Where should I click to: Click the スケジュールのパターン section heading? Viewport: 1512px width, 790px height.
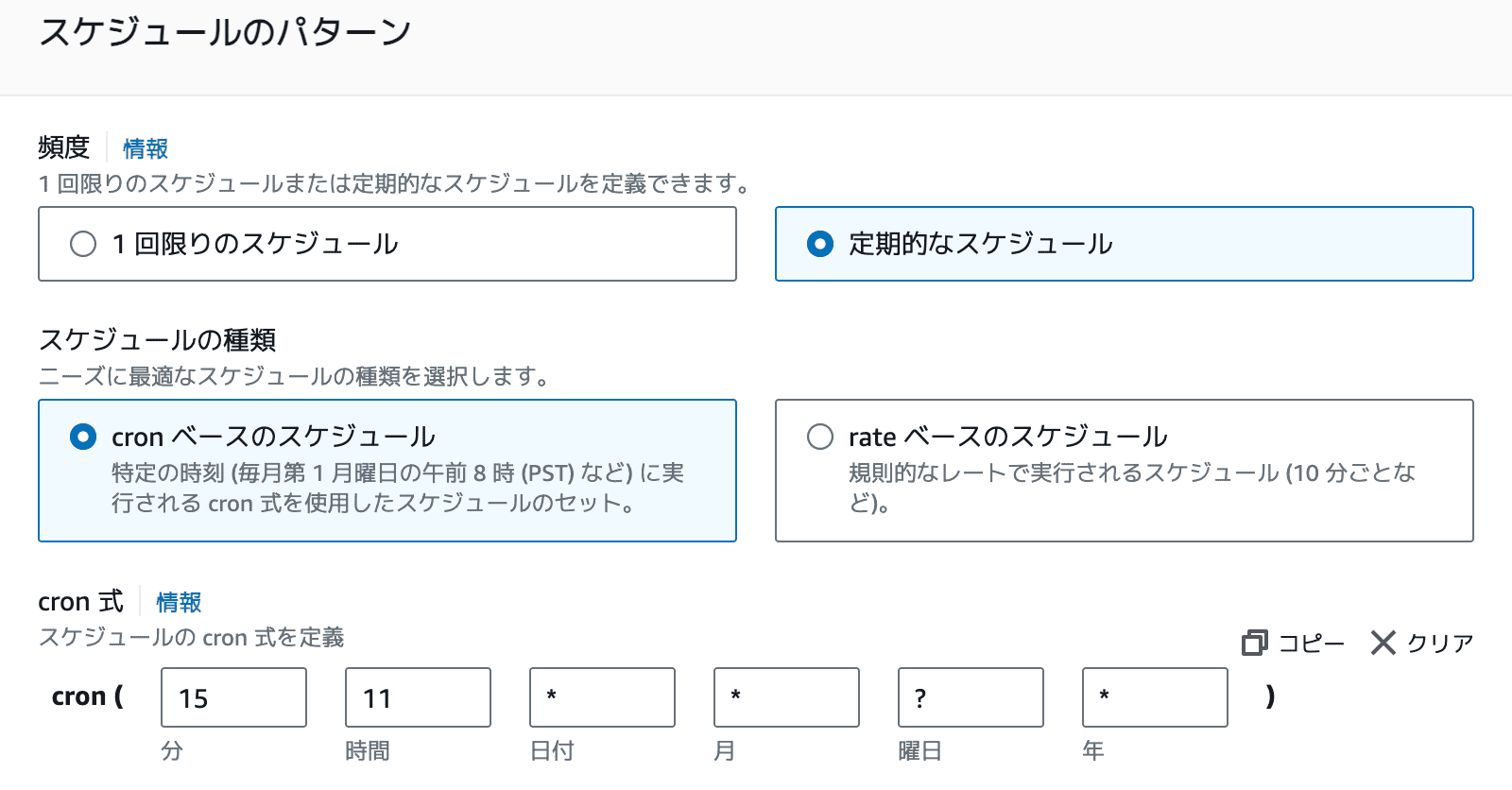pos(225,32)
